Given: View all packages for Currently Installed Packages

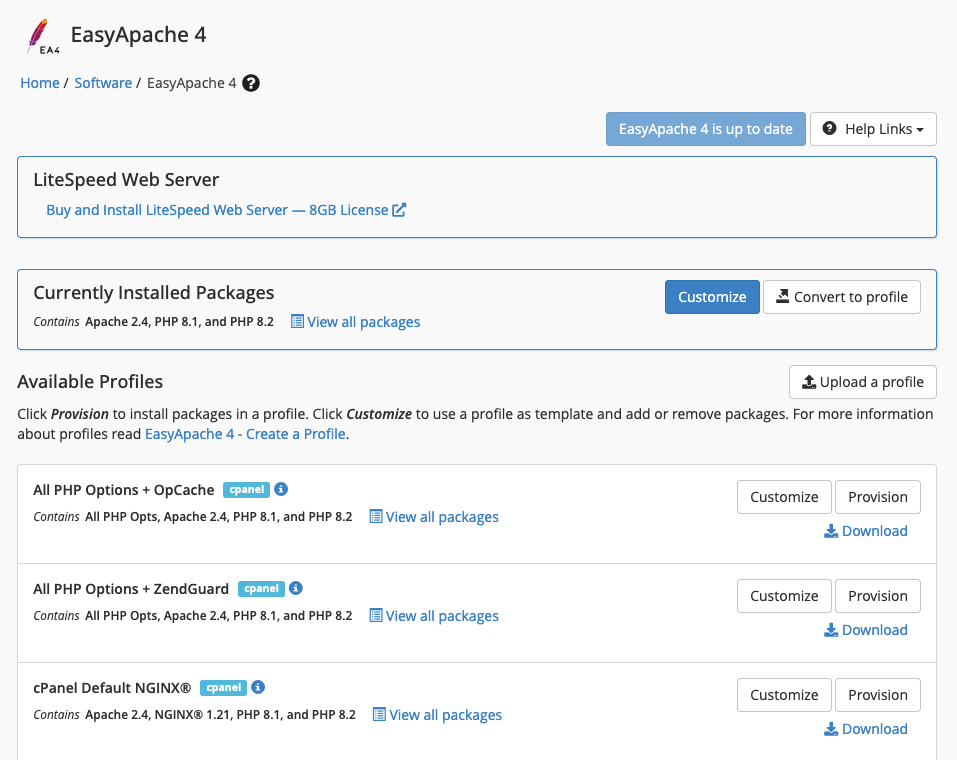Looking at the screenshot, I should pyautogui.click(x=356, y=322).
